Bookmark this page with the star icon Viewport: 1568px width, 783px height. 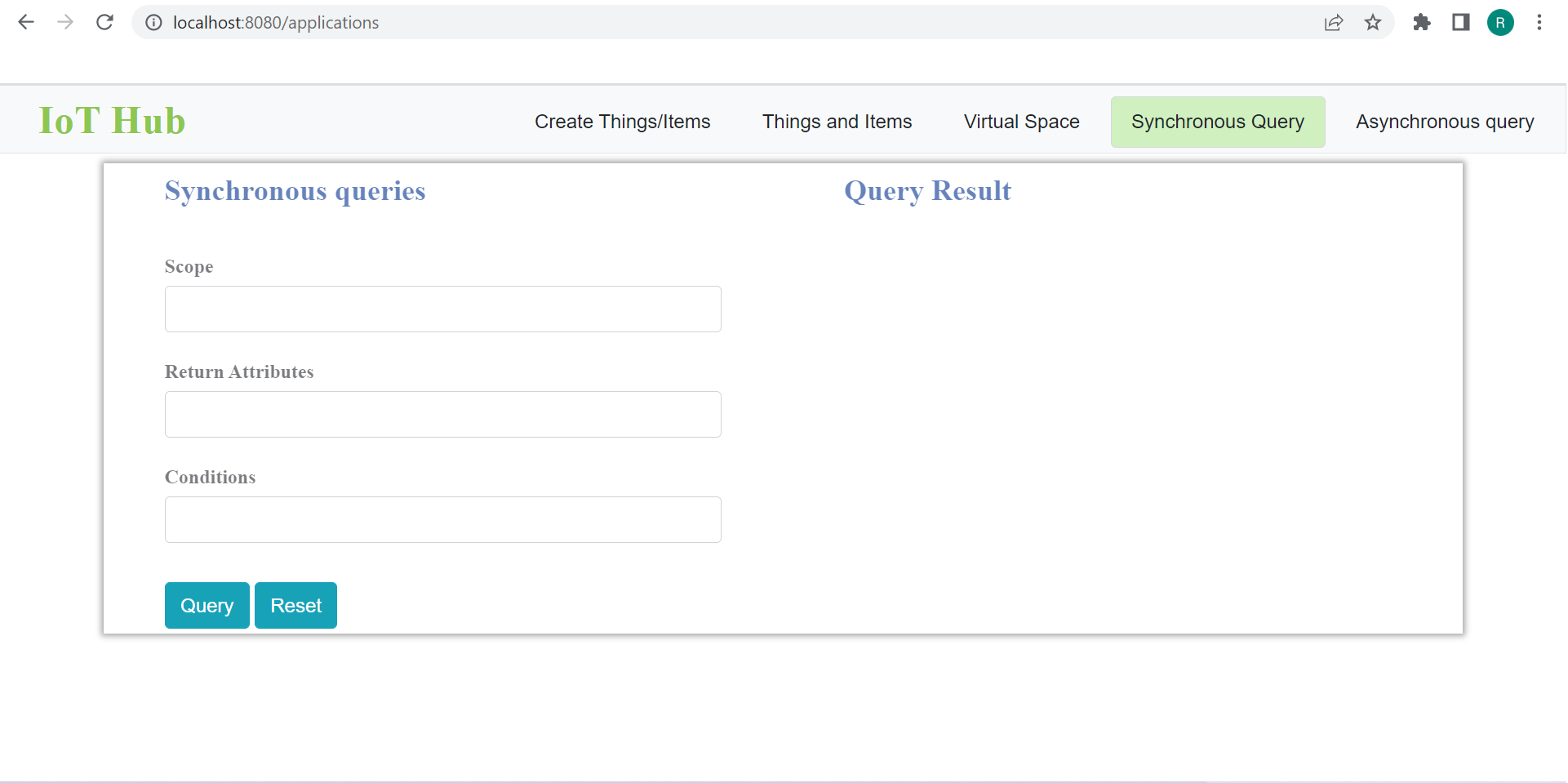coord(1373,23)
